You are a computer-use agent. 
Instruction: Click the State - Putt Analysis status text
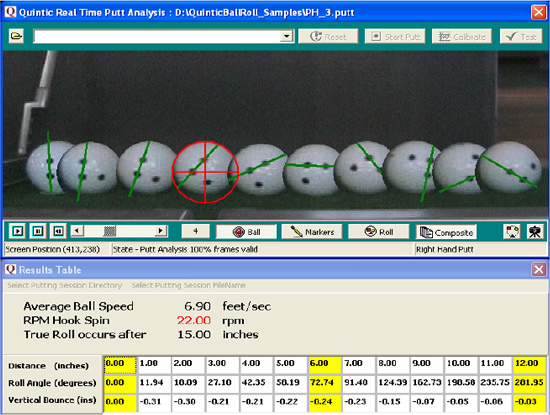185,249
